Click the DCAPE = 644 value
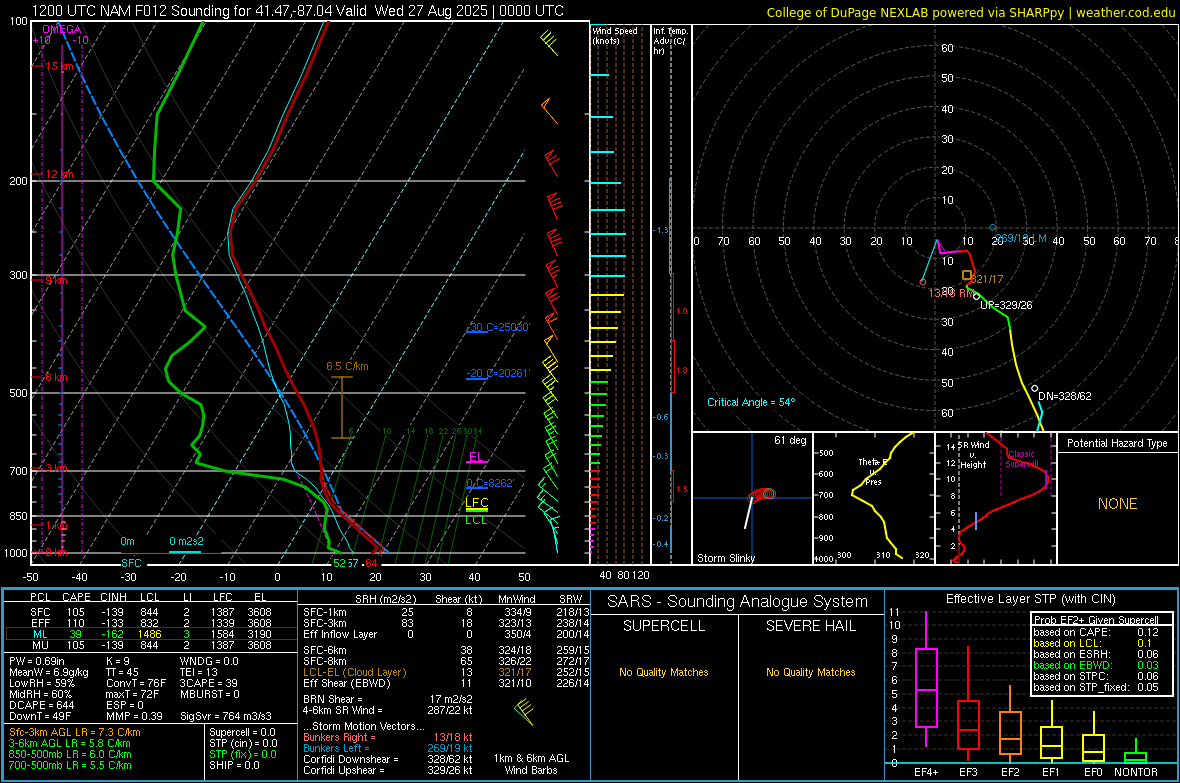The height and width of the screenshot is (783, 1180). [x=41, y=705]
